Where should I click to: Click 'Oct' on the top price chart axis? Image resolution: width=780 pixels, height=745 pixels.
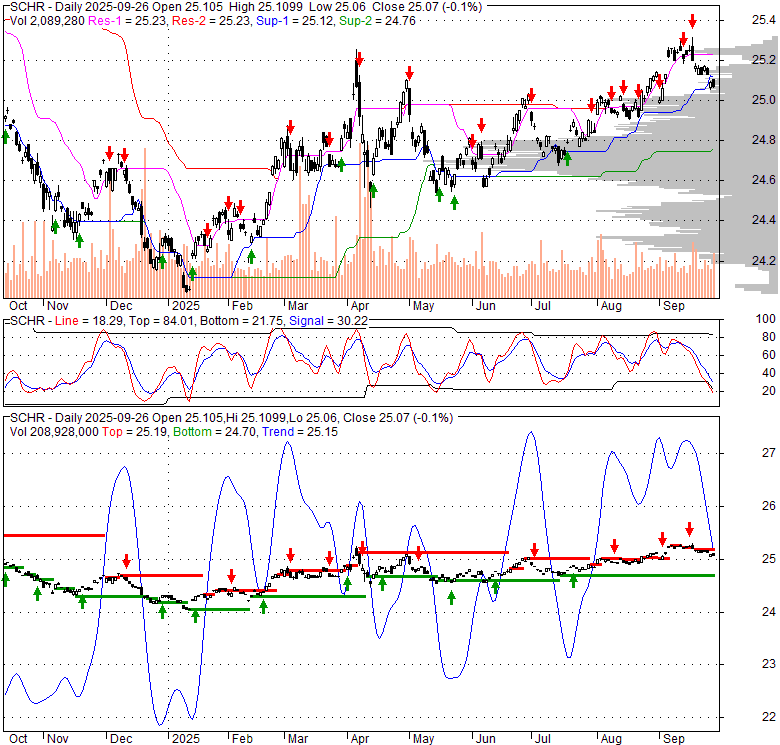coord(18,306)
